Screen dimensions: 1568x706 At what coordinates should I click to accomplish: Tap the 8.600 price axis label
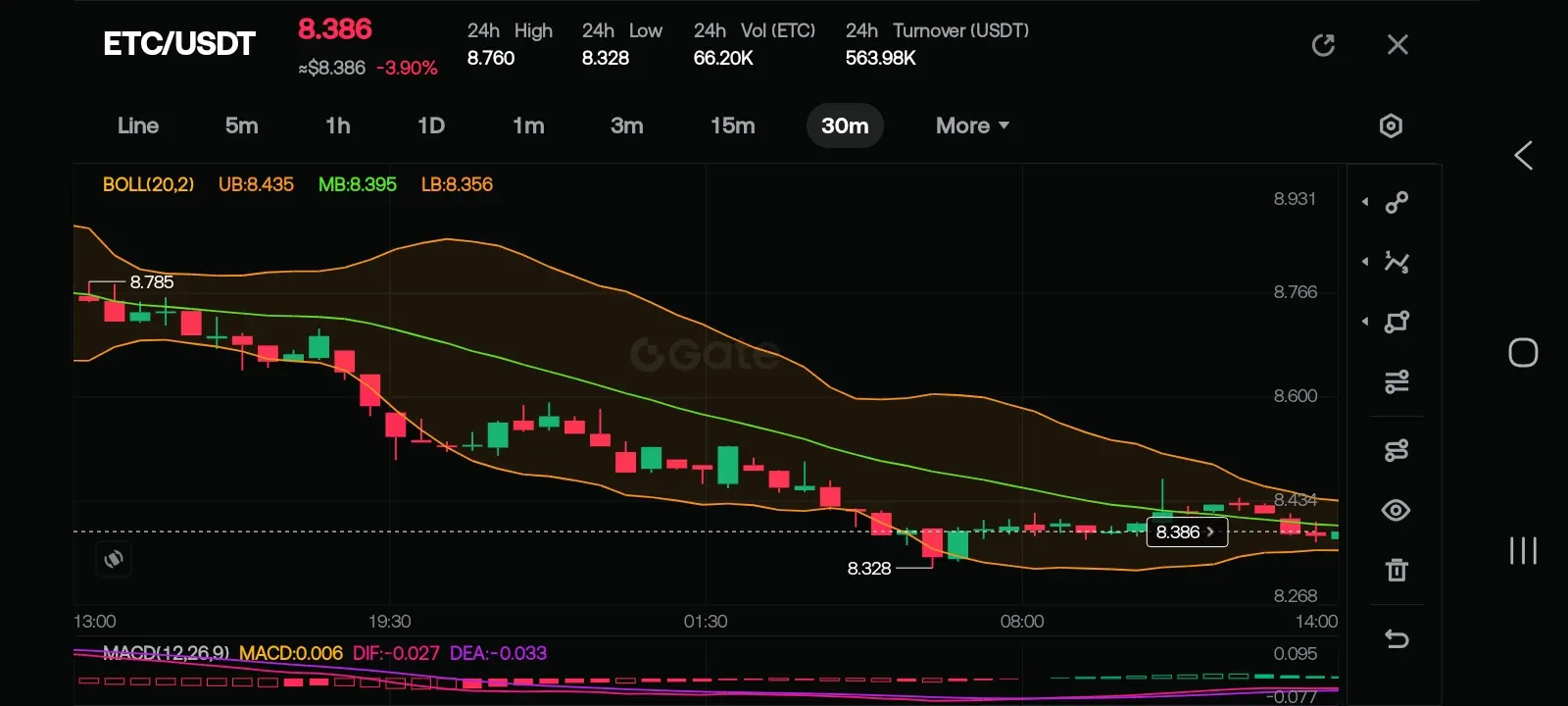click(x=1295, y=396)
